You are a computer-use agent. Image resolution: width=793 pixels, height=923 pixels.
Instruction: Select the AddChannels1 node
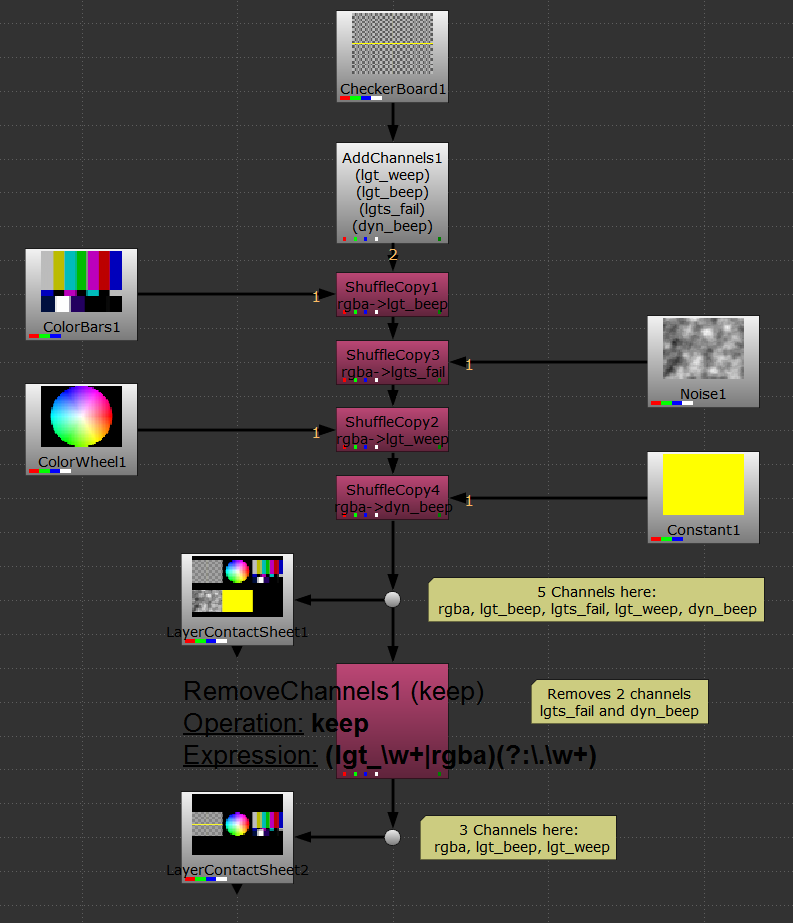point(392,193)
